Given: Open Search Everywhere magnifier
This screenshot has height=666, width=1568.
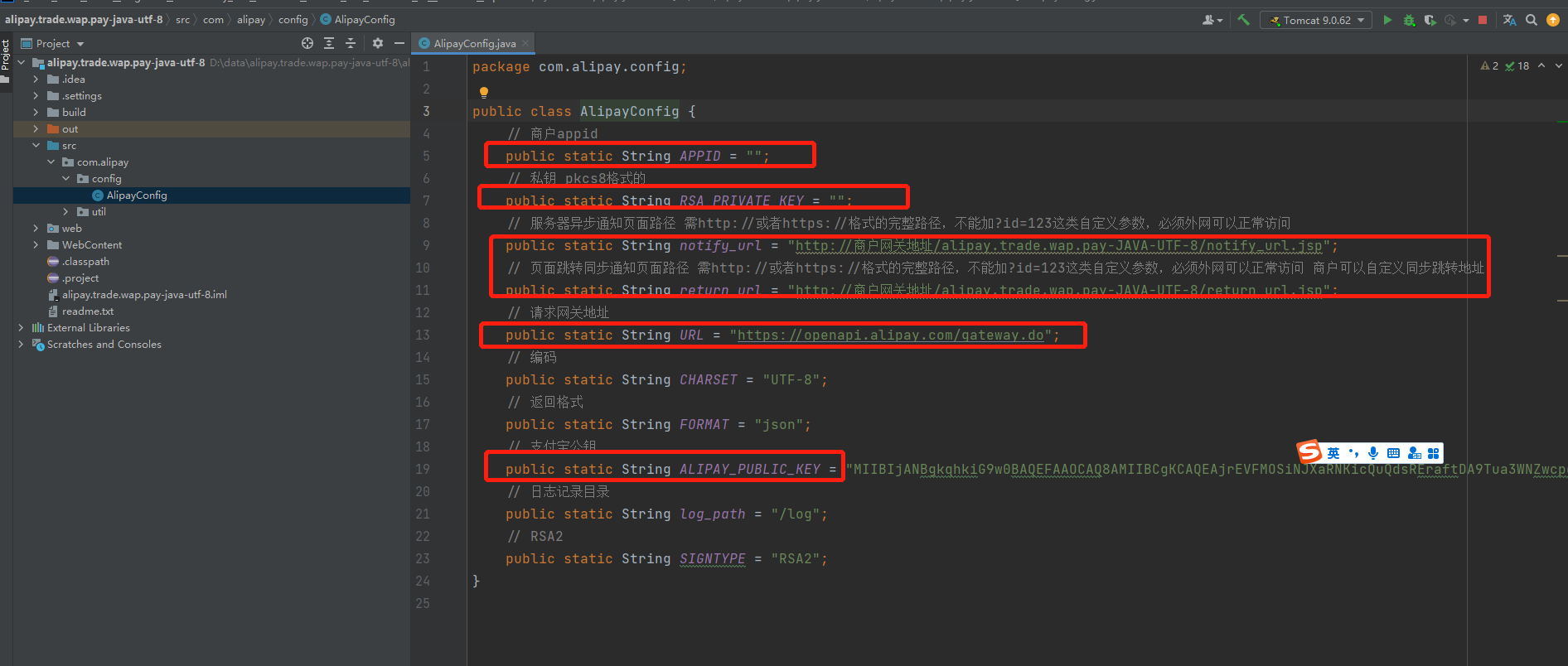Looking at the screenshot, I should pos(1532,20).
